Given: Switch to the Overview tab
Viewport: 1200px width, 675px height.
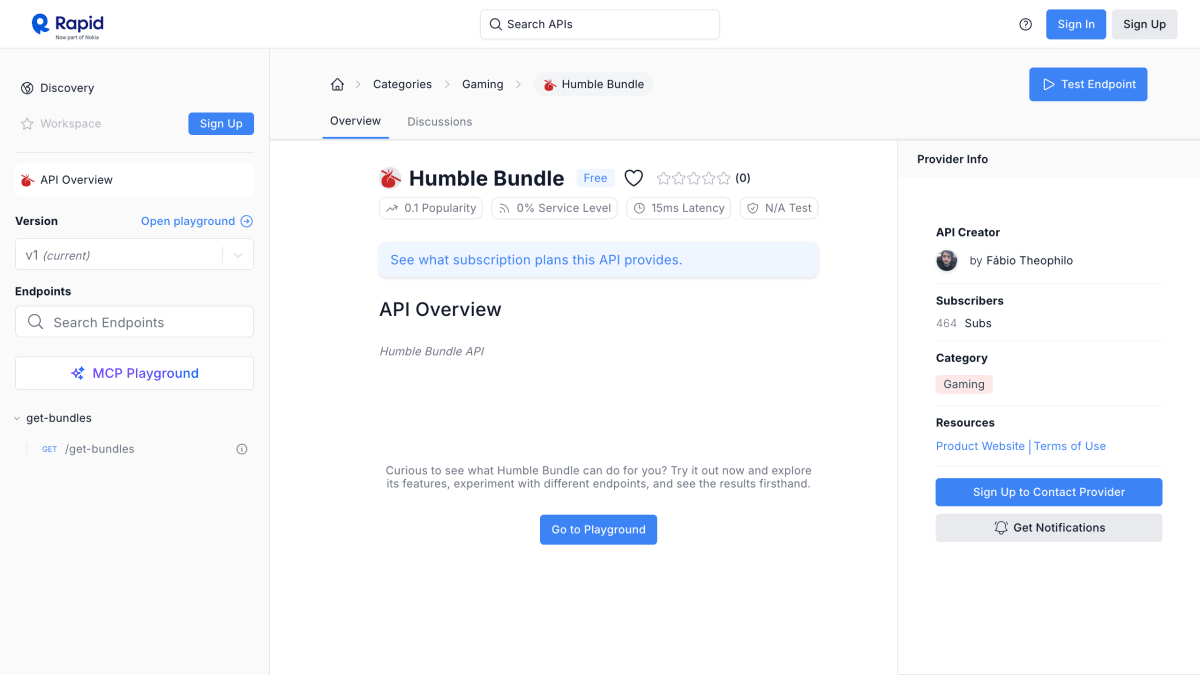Looking at the screenshot, I should point(355,121).
